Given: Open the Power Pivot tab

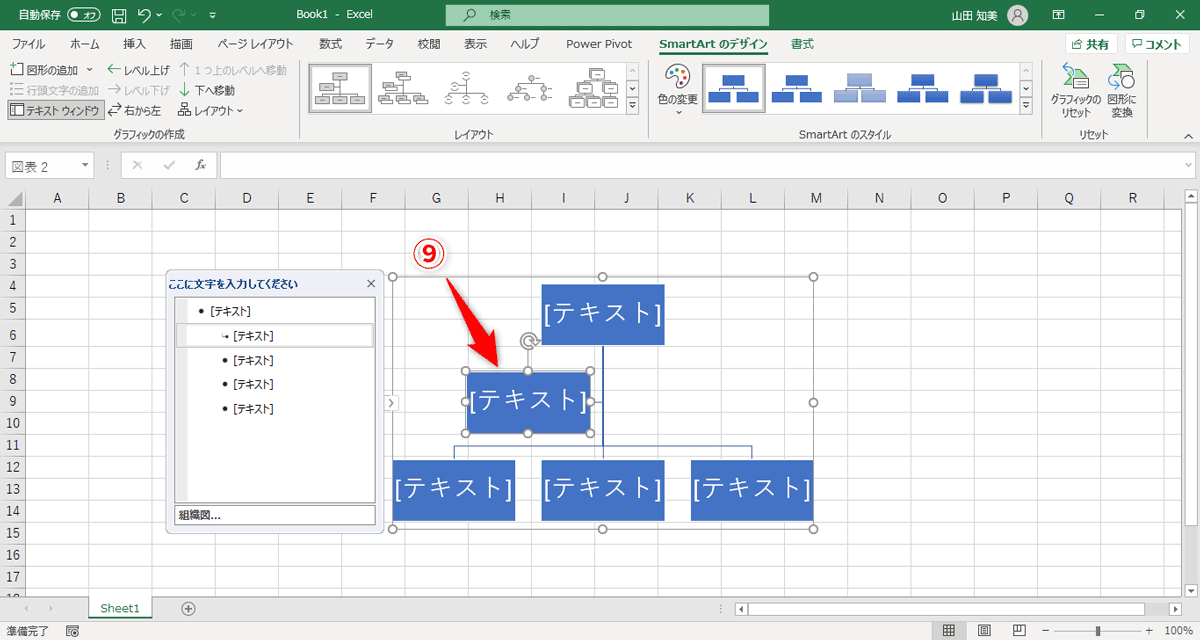Looking at the screenshot, I should click(598, 44).
